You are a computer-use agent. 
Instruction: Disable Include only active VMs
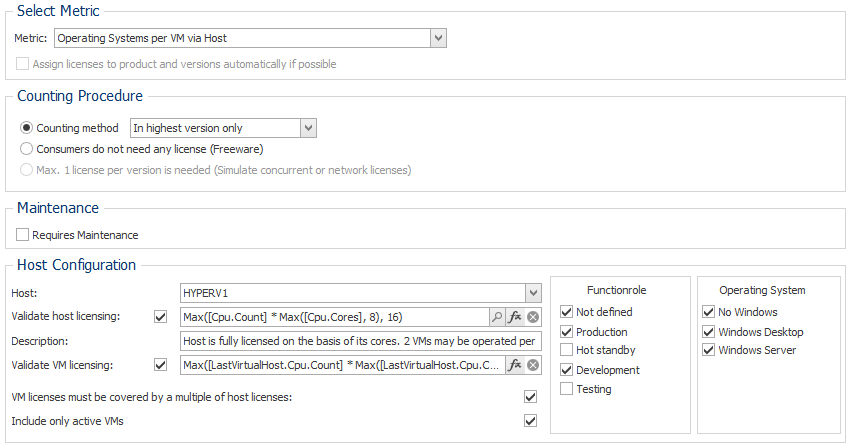530,421
